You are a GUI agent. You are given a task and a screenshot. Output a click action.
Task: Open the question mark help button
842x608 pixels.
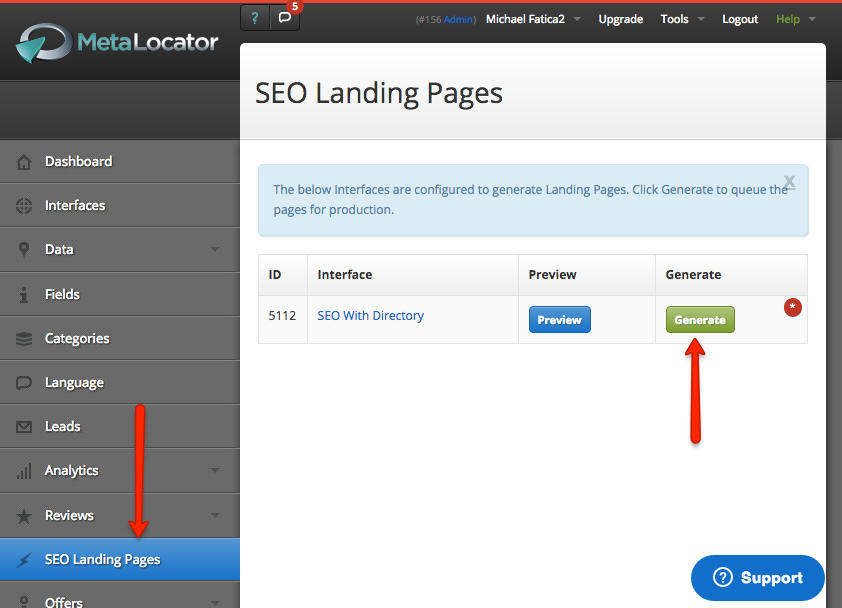point(255,18)
